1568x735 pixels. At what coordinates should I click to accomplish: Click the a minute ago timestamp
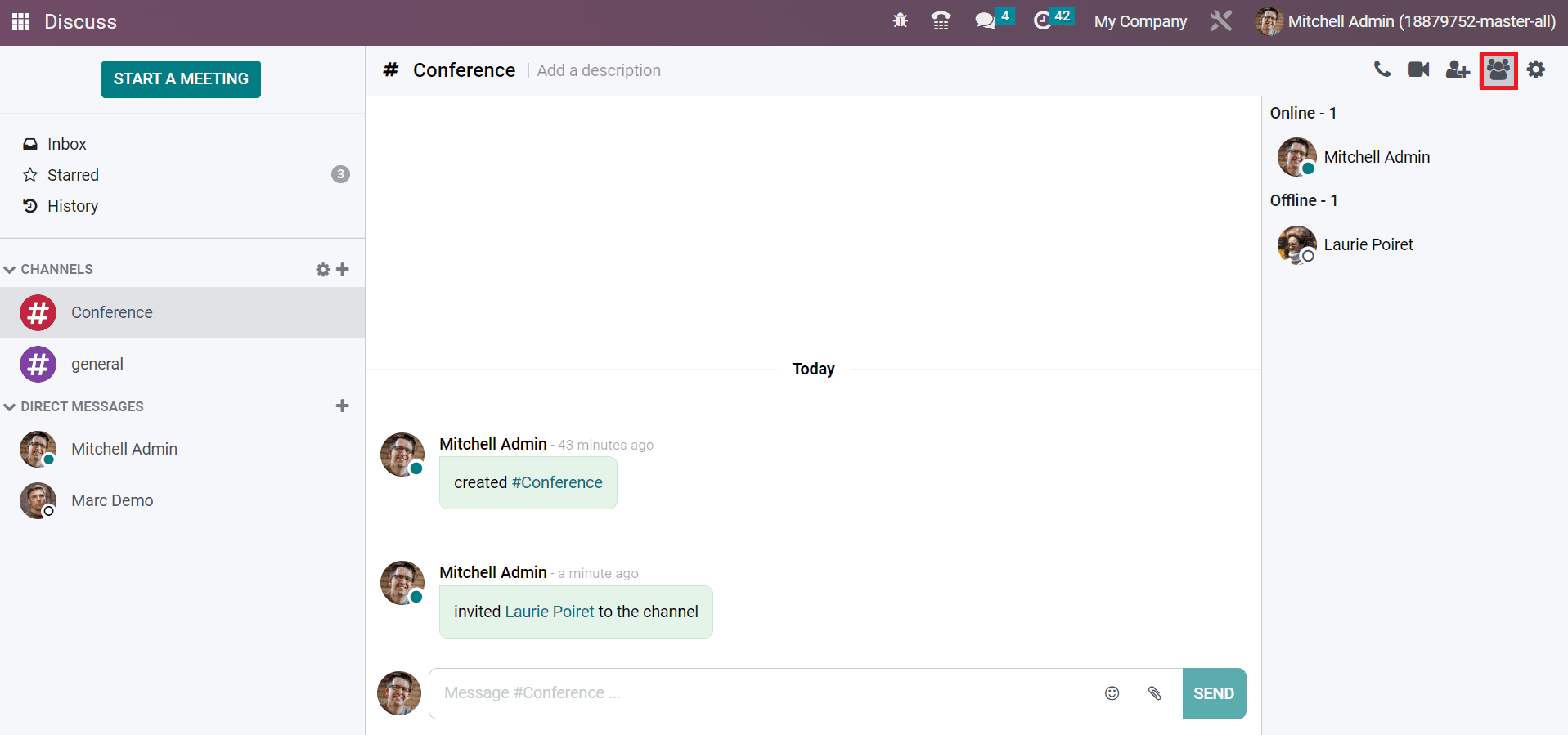point(598,573)
